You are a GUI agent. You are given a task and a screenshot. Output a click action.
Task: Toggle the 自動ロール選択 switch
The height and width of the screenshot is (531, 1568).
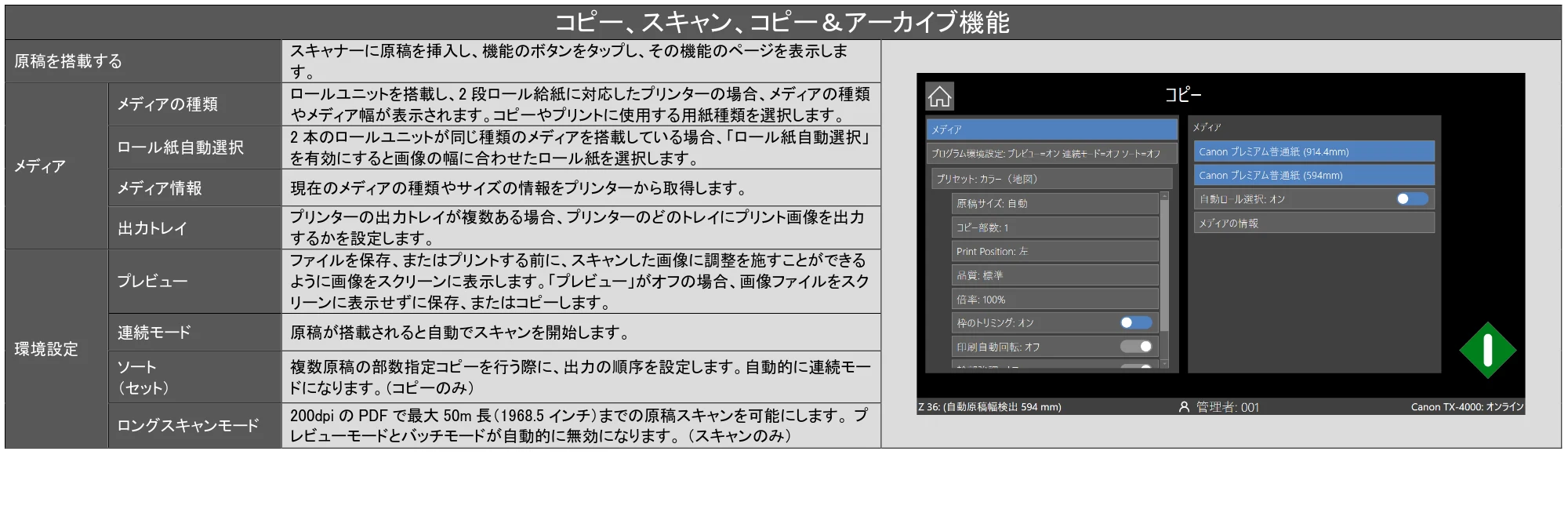1412,199
